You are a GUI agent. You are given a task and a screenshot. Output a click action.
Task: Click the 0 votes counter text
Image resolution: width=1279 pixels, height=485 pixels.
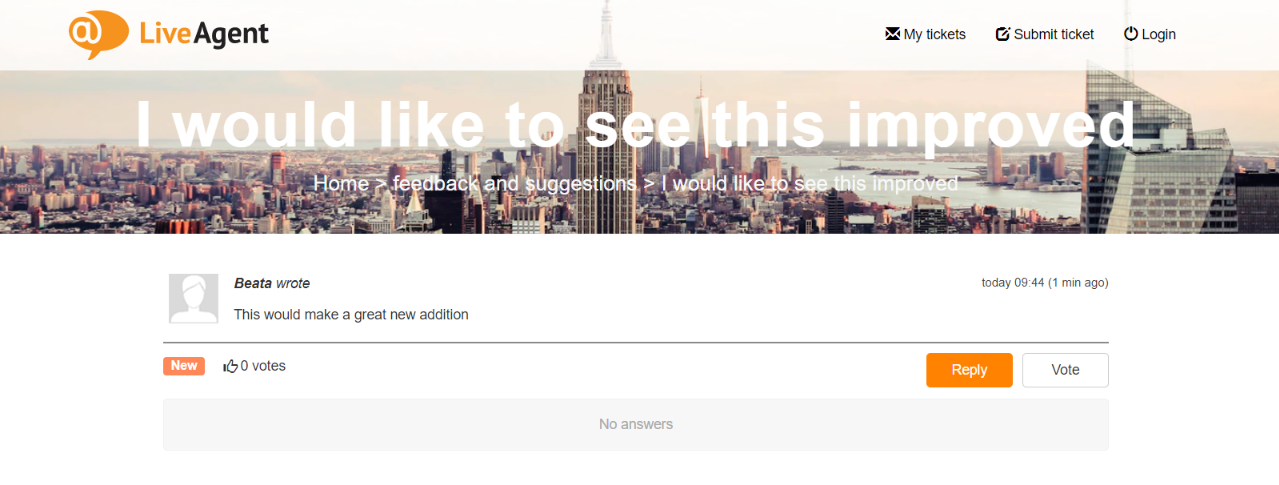click(263, 366)
